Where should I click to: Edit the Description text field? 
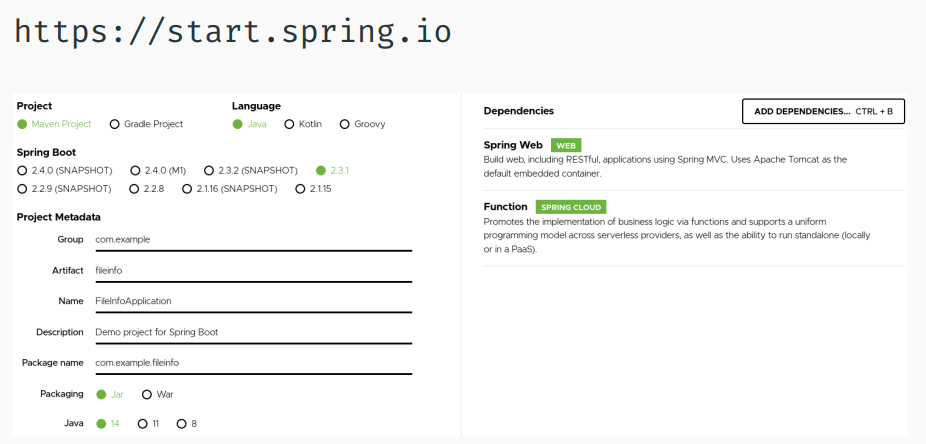(252, 332)
